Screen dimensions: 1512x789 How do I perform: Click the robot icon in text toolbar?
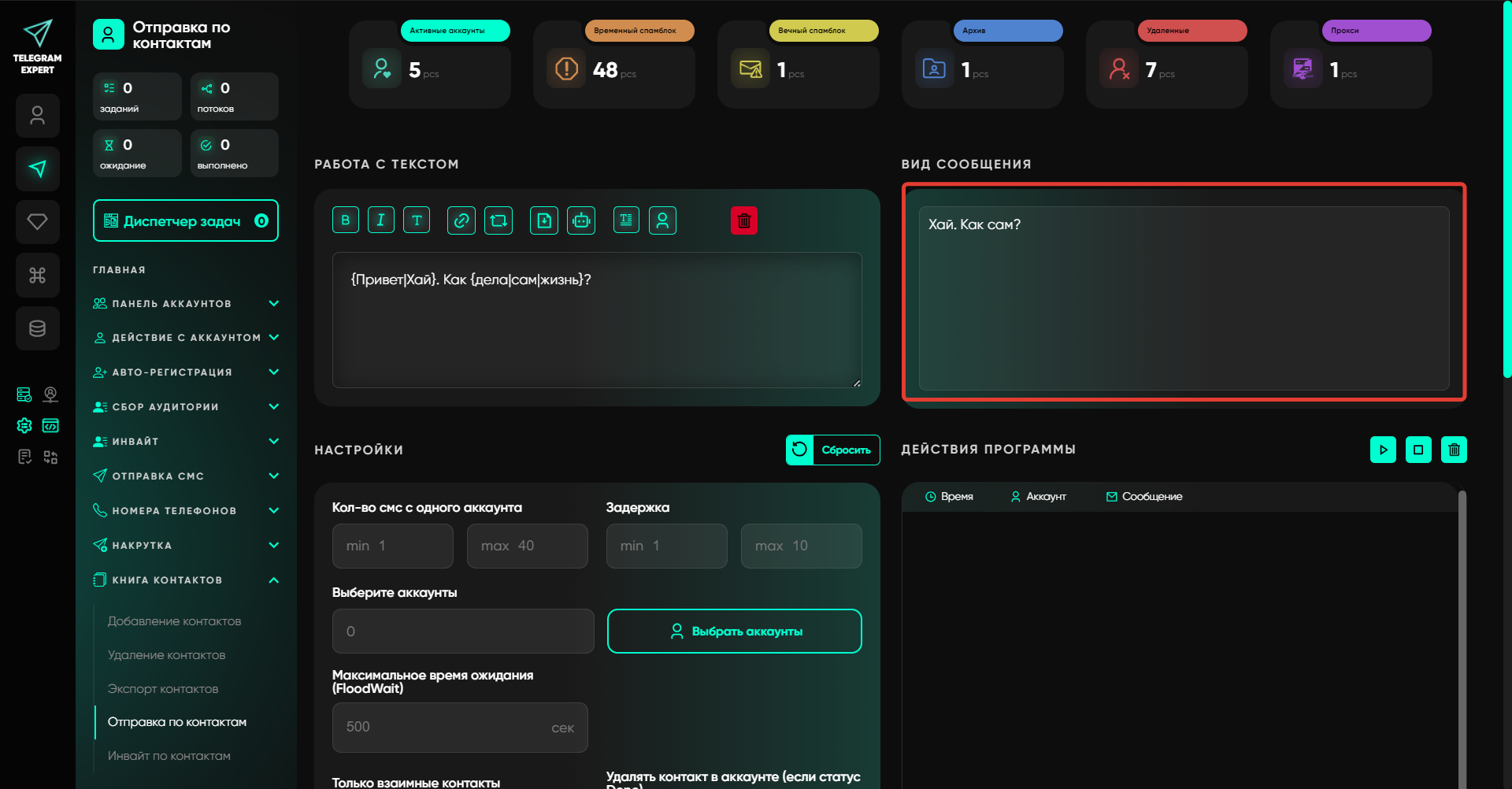click(x=581, y=220)
